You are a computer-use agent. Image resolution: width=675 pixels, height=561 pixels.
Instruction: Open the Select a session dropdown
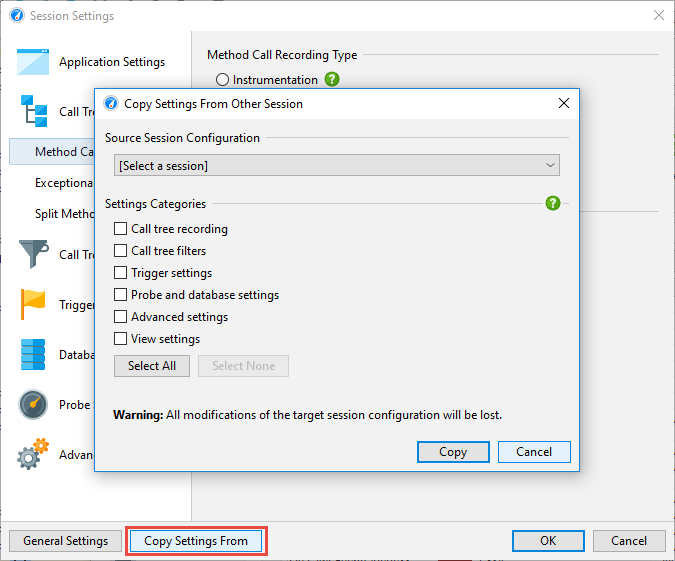tap(337, 165)
